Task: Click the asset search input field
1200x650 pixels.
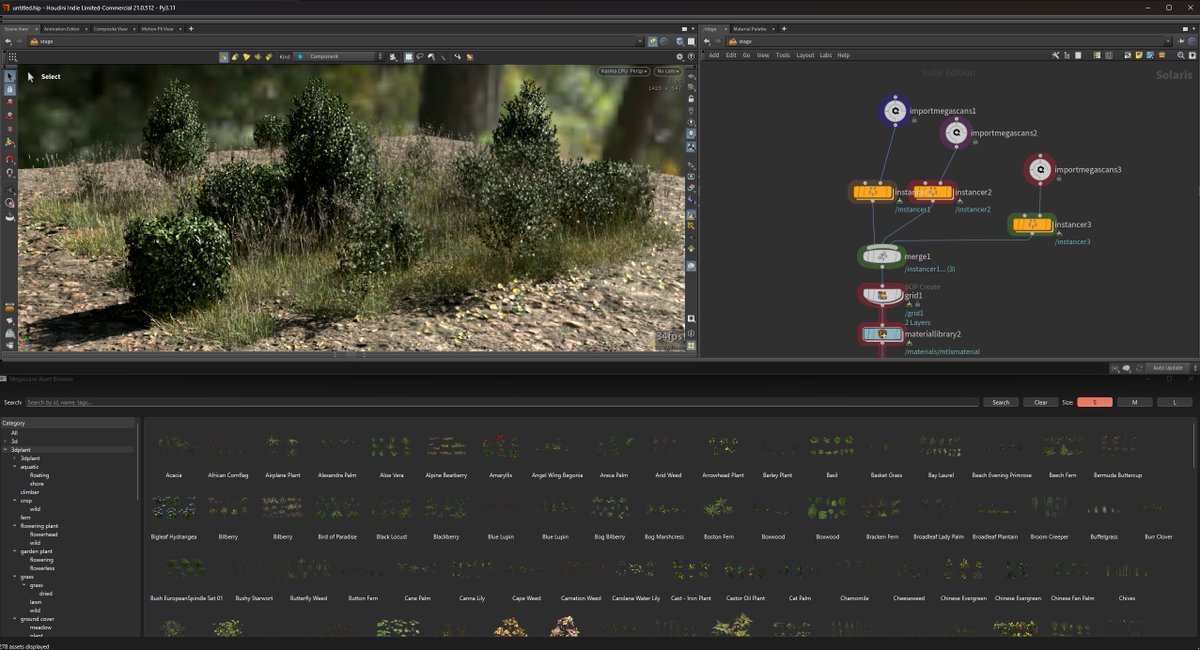Action: (x=502, y=402)
